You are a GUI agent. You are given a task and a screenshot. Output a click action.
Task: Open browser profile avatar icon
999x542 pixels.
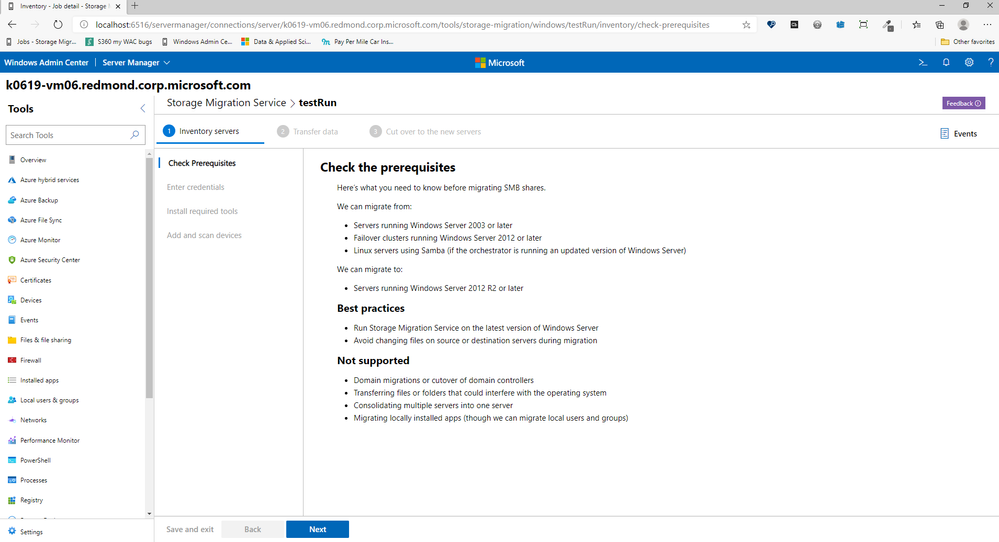(x=963, y=25)
